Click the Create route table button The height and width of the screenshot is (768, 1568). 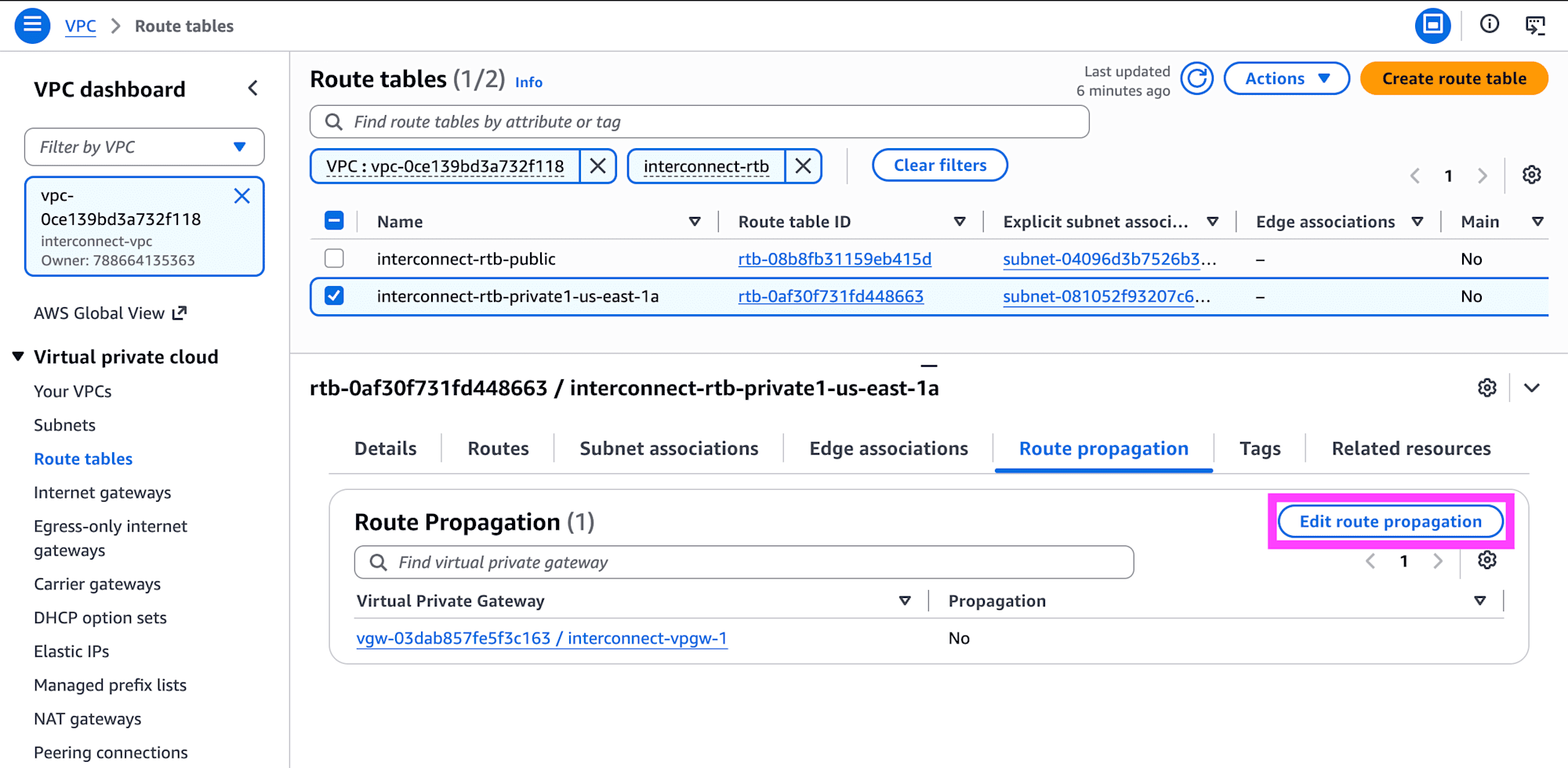pos(1454,78)
